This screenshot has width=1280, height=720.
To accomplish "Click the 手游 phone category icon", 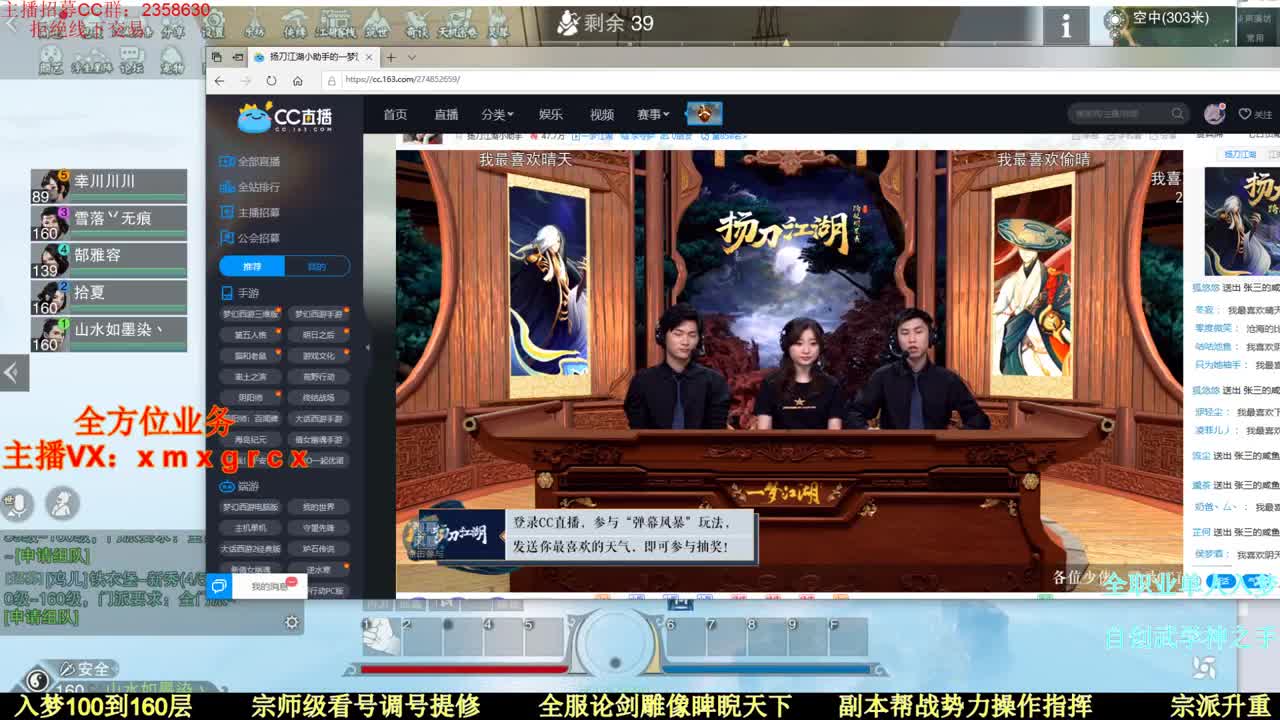I will pos(227,293).
